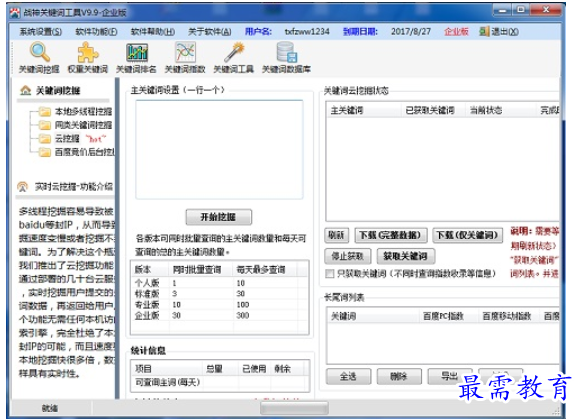Click the 同时批量查询 column header
Screen dimensions: 580x419
[201, 270]
